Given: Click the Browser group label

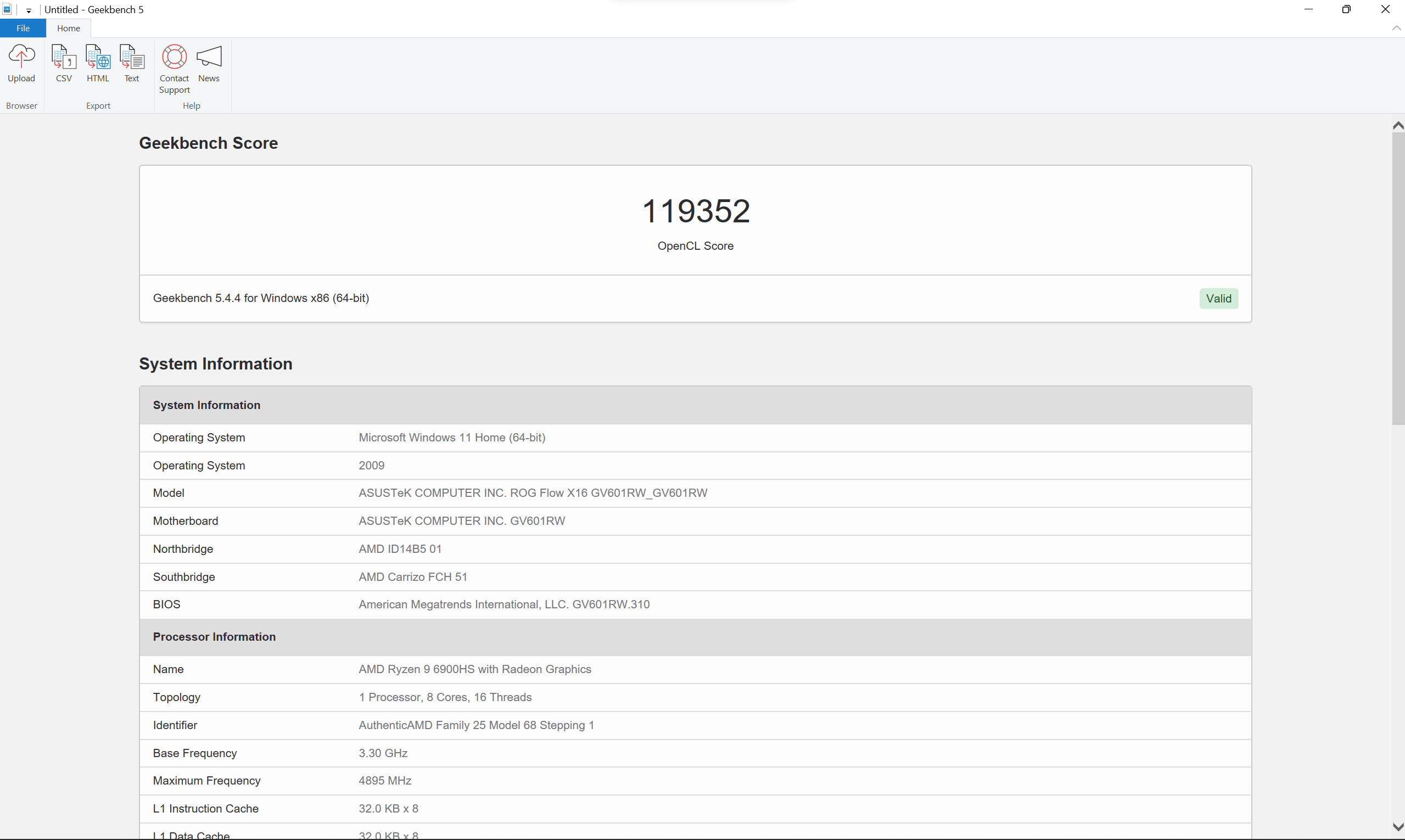Looking at the screenshot, I should coord(21,106).
